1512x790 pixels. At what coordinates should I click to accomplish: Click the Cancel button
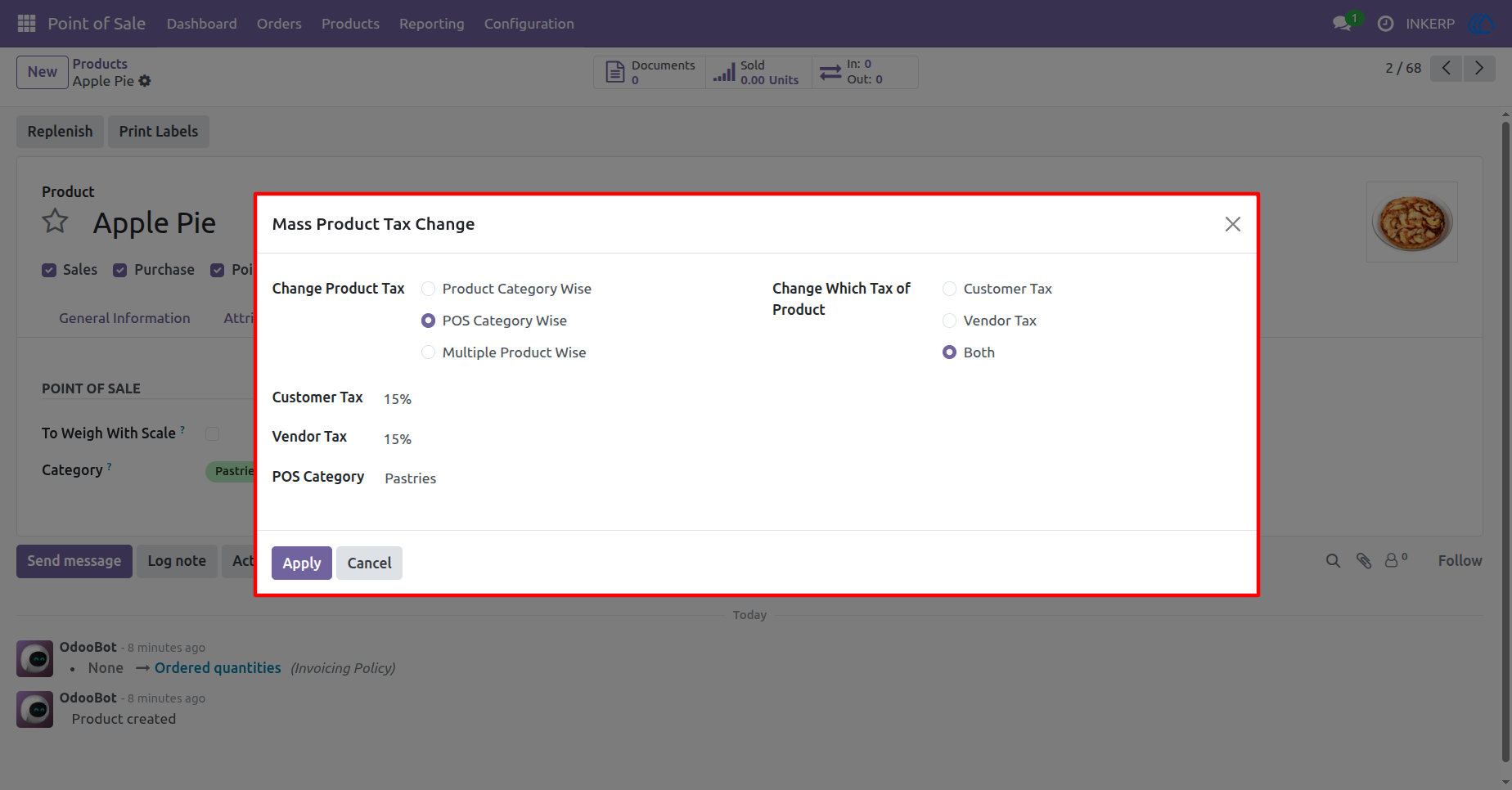[369, 563]
